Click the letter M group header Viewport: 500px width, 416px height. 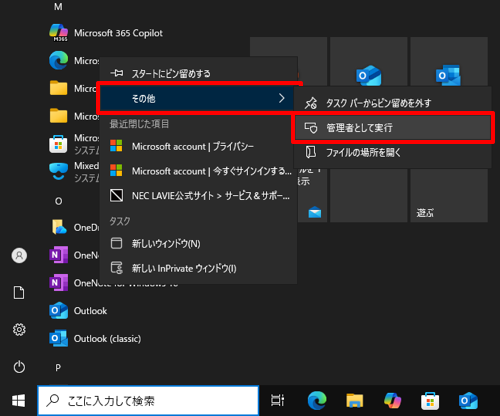(x=58, y=7)
